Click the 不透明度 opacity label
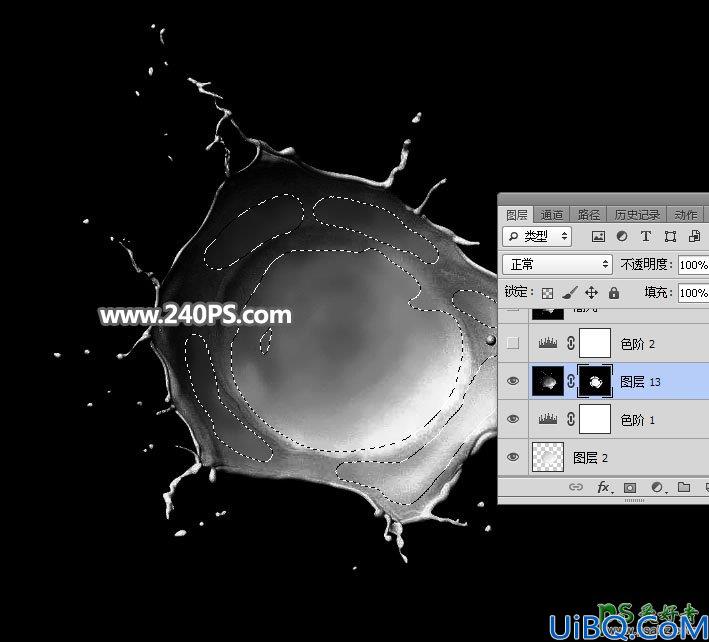 (647, 264)
